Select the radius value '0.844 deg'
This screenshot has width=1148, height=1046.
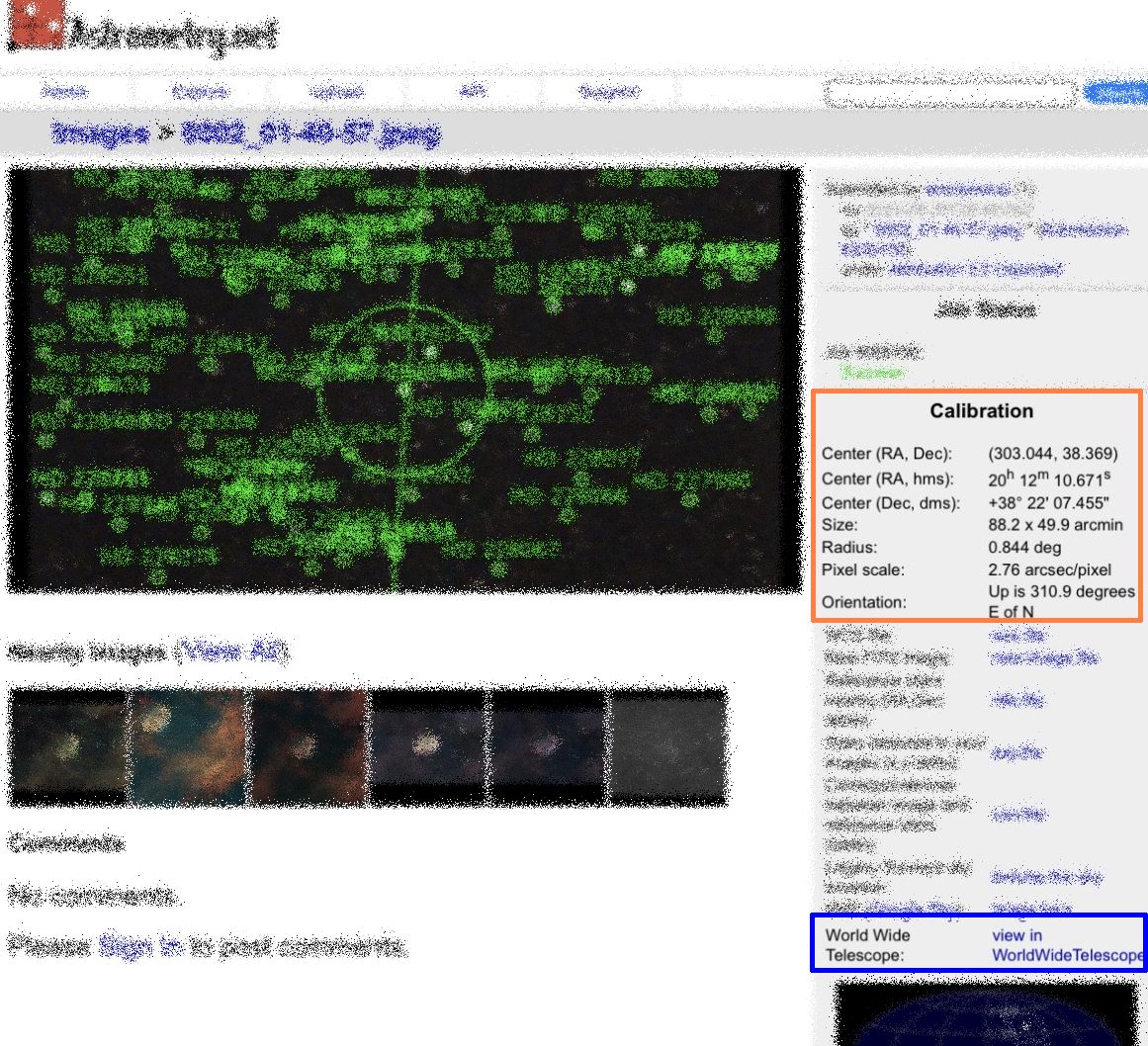[x=1024, y=548]
